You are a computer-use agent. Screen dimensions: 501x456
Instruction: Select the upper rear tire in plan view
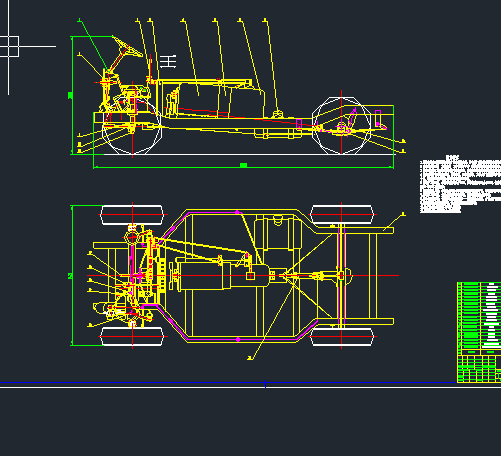tap(342, 215)
